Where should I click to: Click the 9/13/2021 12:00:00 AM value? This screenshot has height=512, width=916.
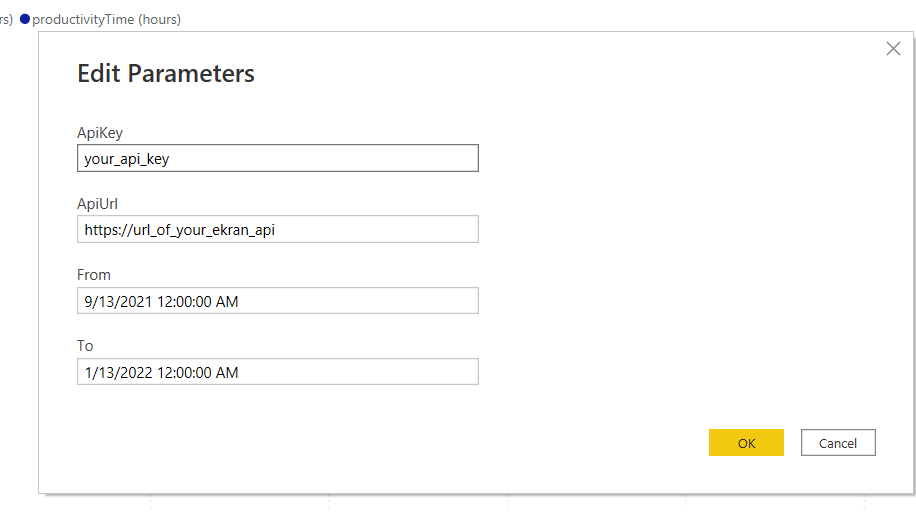tap(161, 300)
